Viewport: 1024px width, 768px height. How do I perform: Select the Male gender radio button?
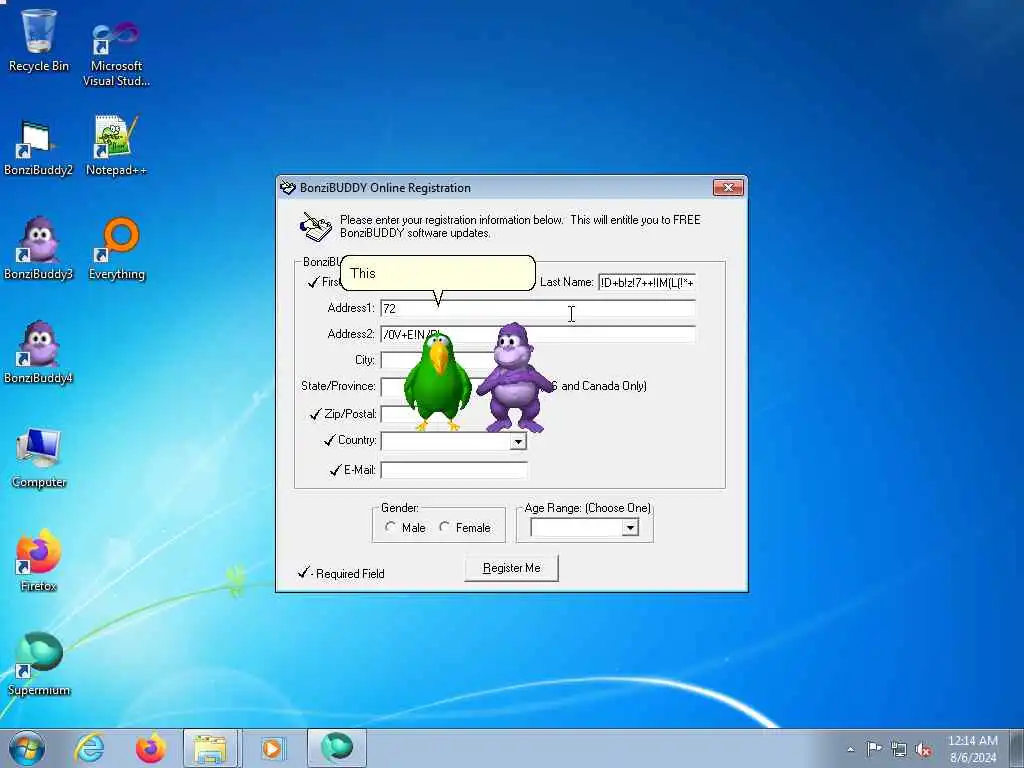coord(390,527)
